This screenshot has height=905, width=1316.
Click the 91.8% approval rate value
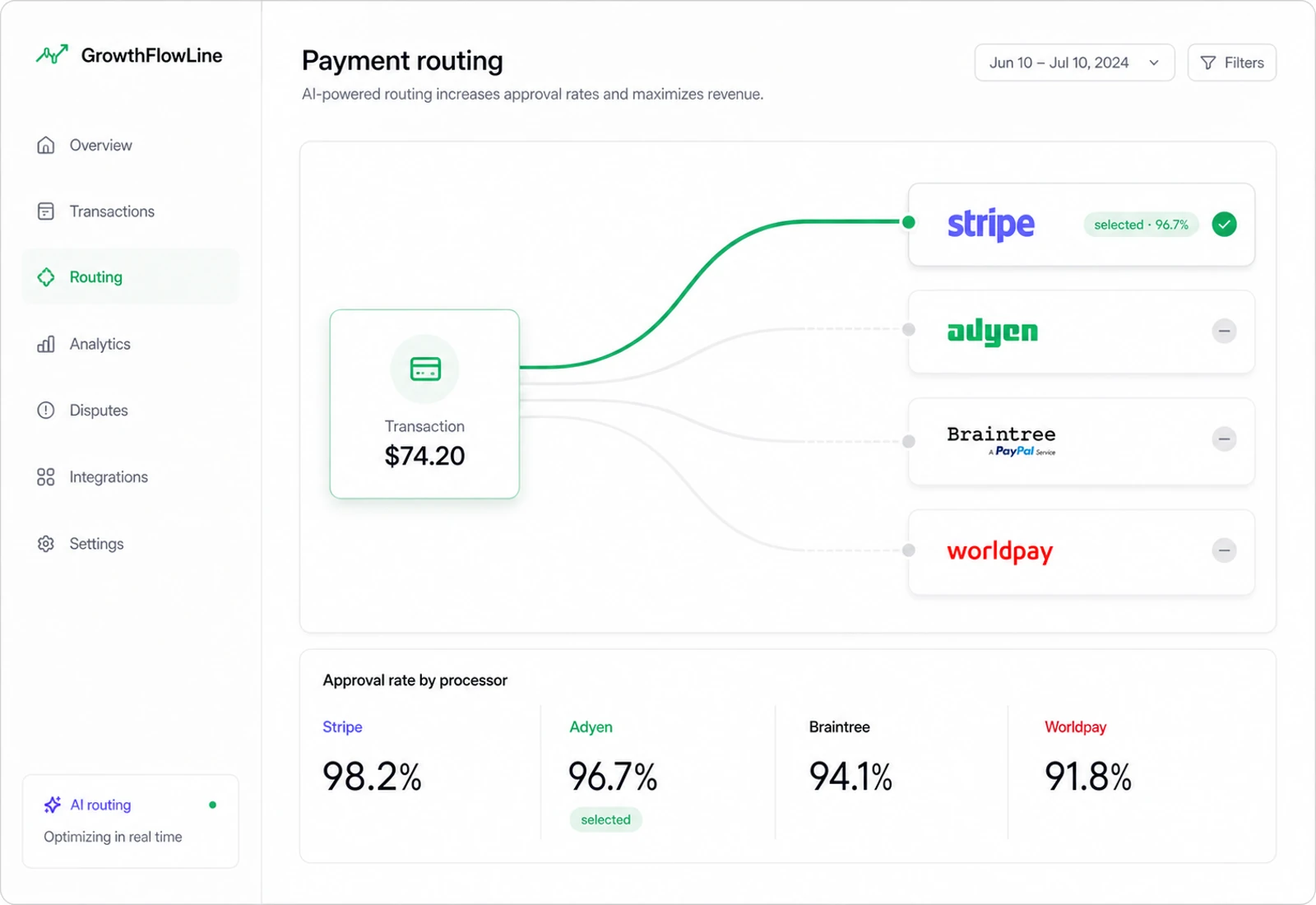pos(1088,776)
